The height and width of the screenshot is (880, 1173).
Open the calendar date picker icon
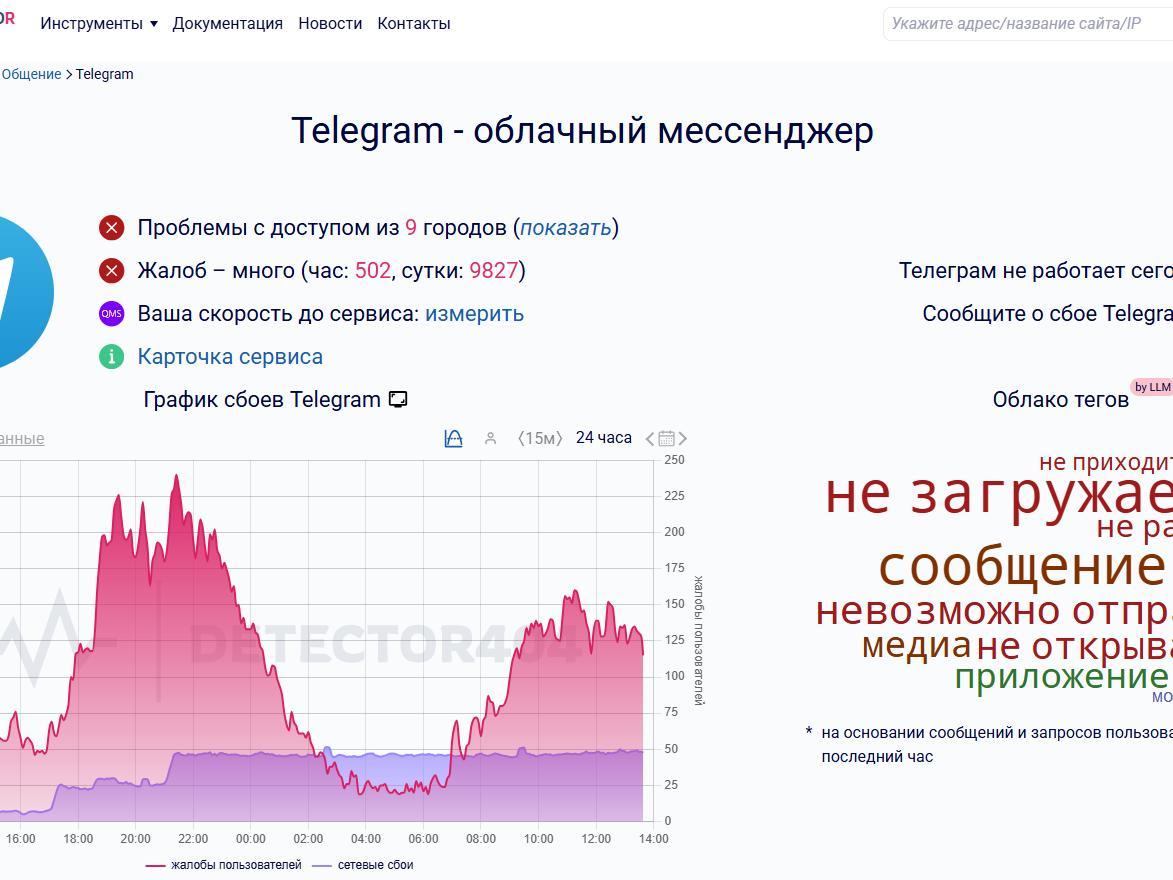[667, 439]
